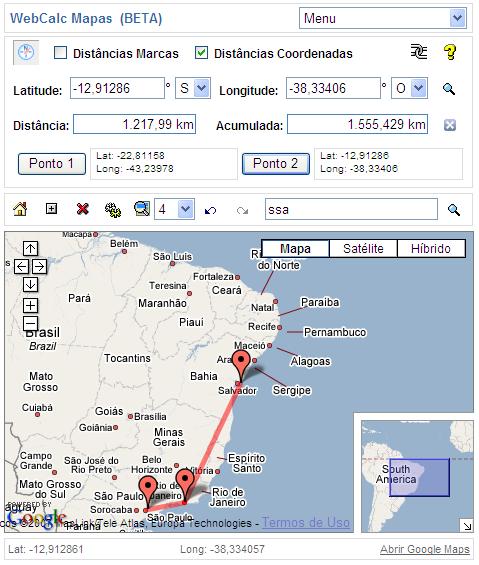Open the Abrir Google Maps link
This screenshot has height=565, width=479.
tap(425, 549)
